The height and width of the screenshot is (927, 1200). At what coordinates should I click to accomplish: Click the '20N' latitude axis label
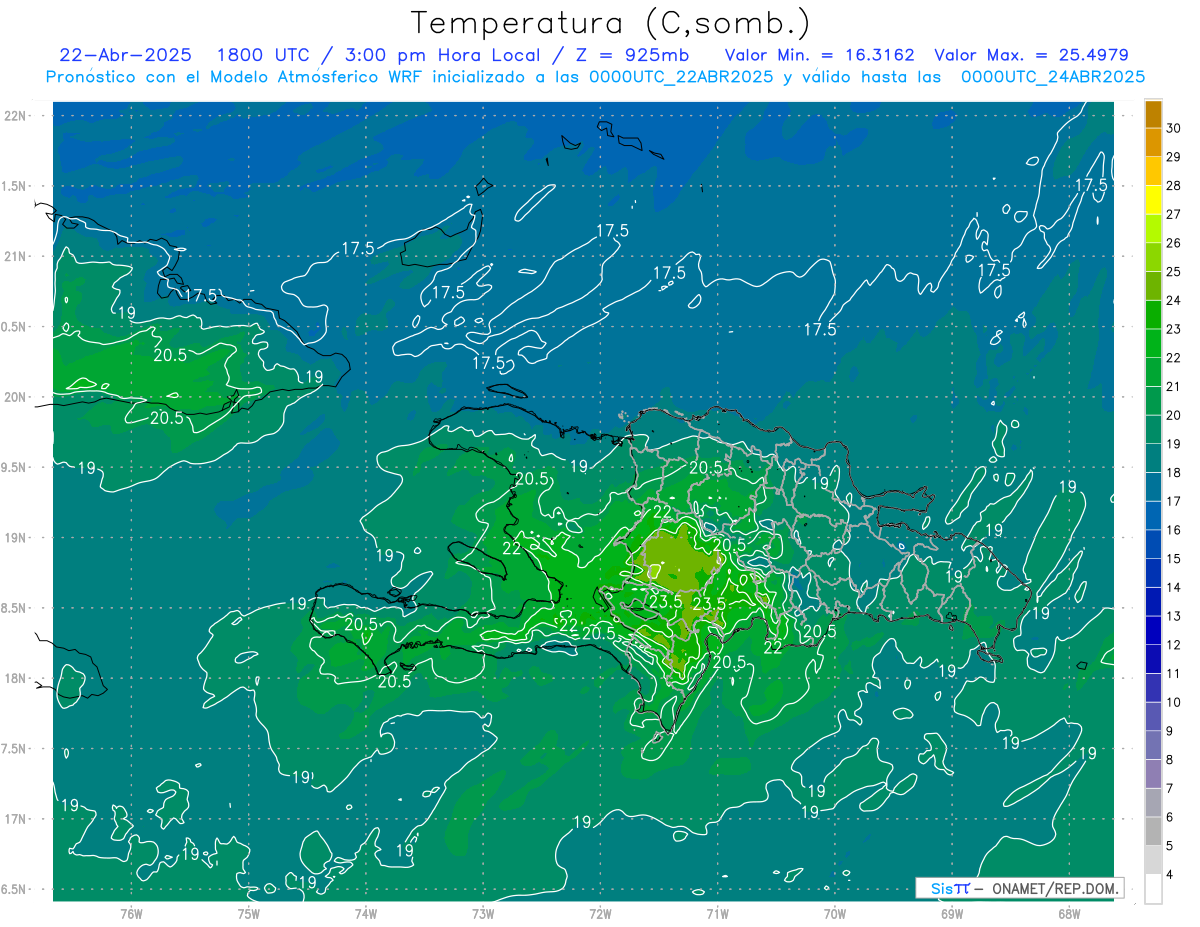[15, 397]
